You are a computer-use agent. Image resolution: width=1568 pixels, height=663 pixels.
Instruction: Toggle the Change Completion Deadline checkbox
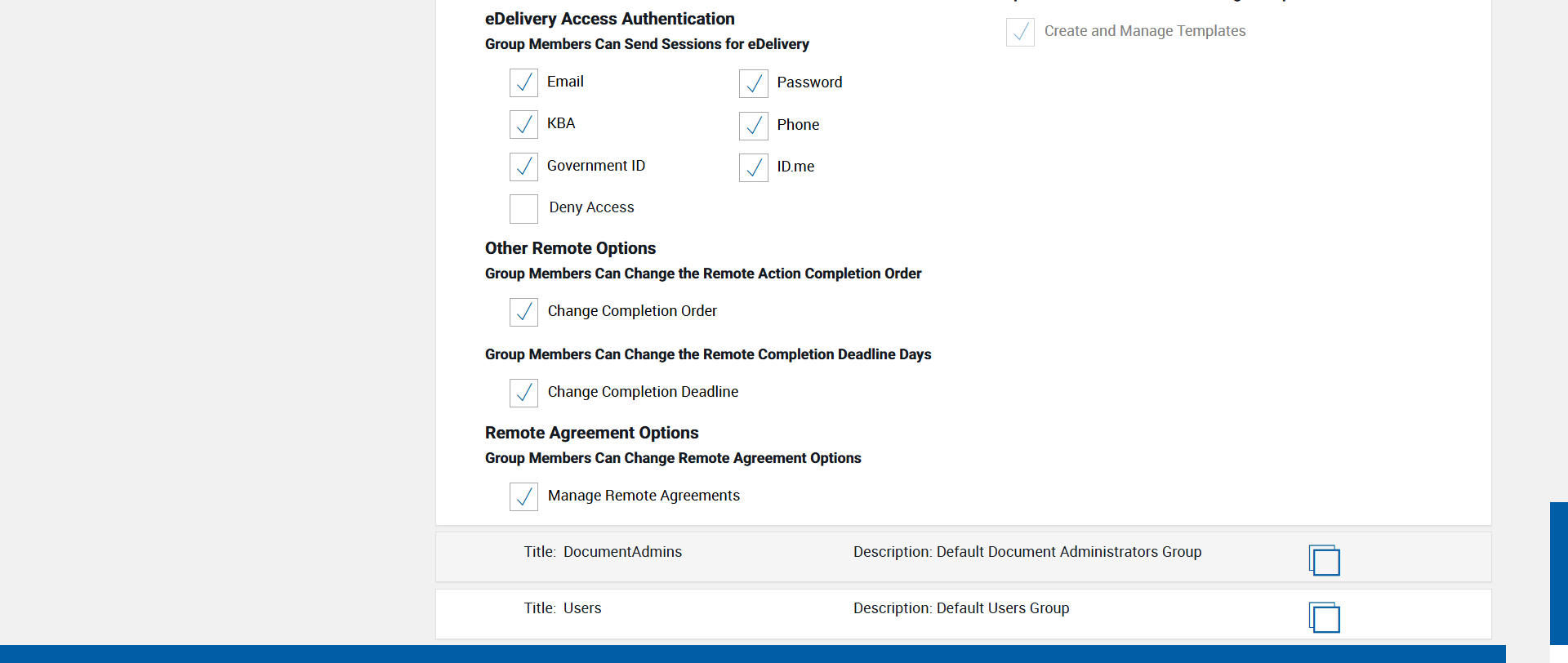click(x=523, y=393)
